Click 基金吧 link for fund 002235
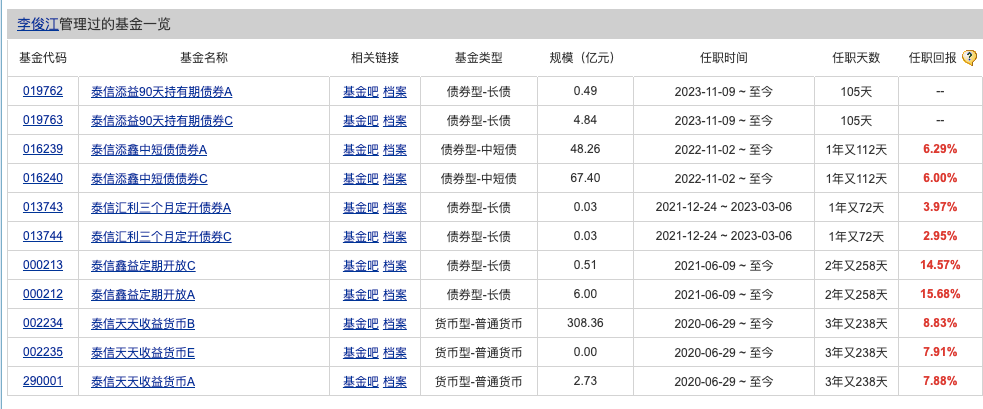 [x=360, y=353]
